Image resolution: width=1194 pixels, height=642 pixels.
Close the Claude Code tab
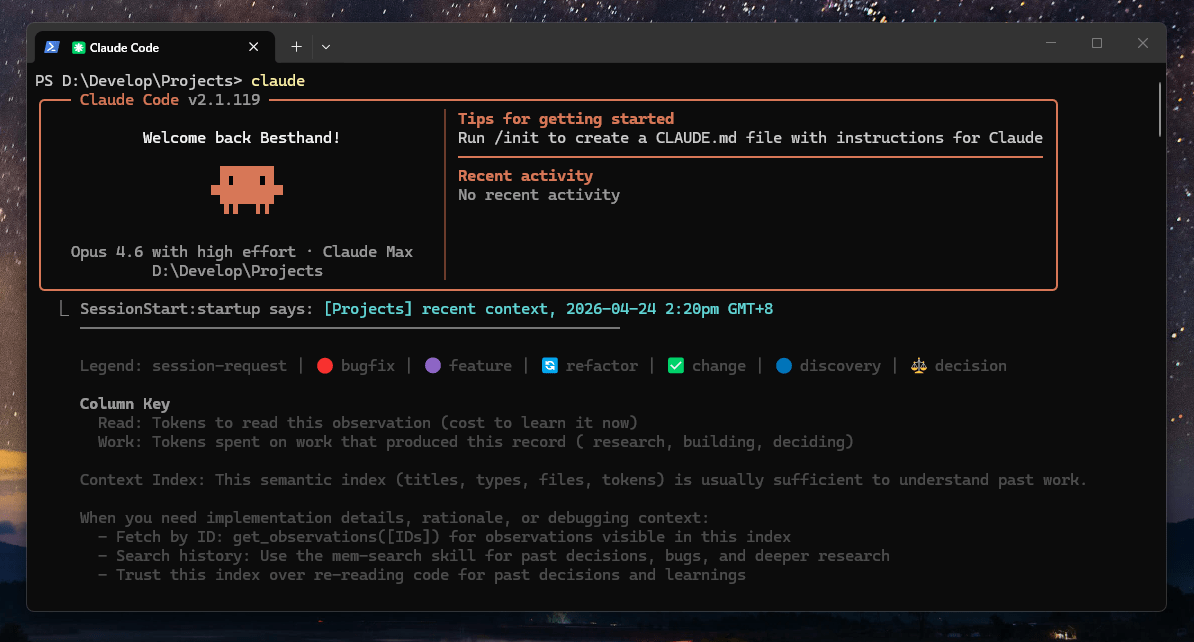point(254,47)
